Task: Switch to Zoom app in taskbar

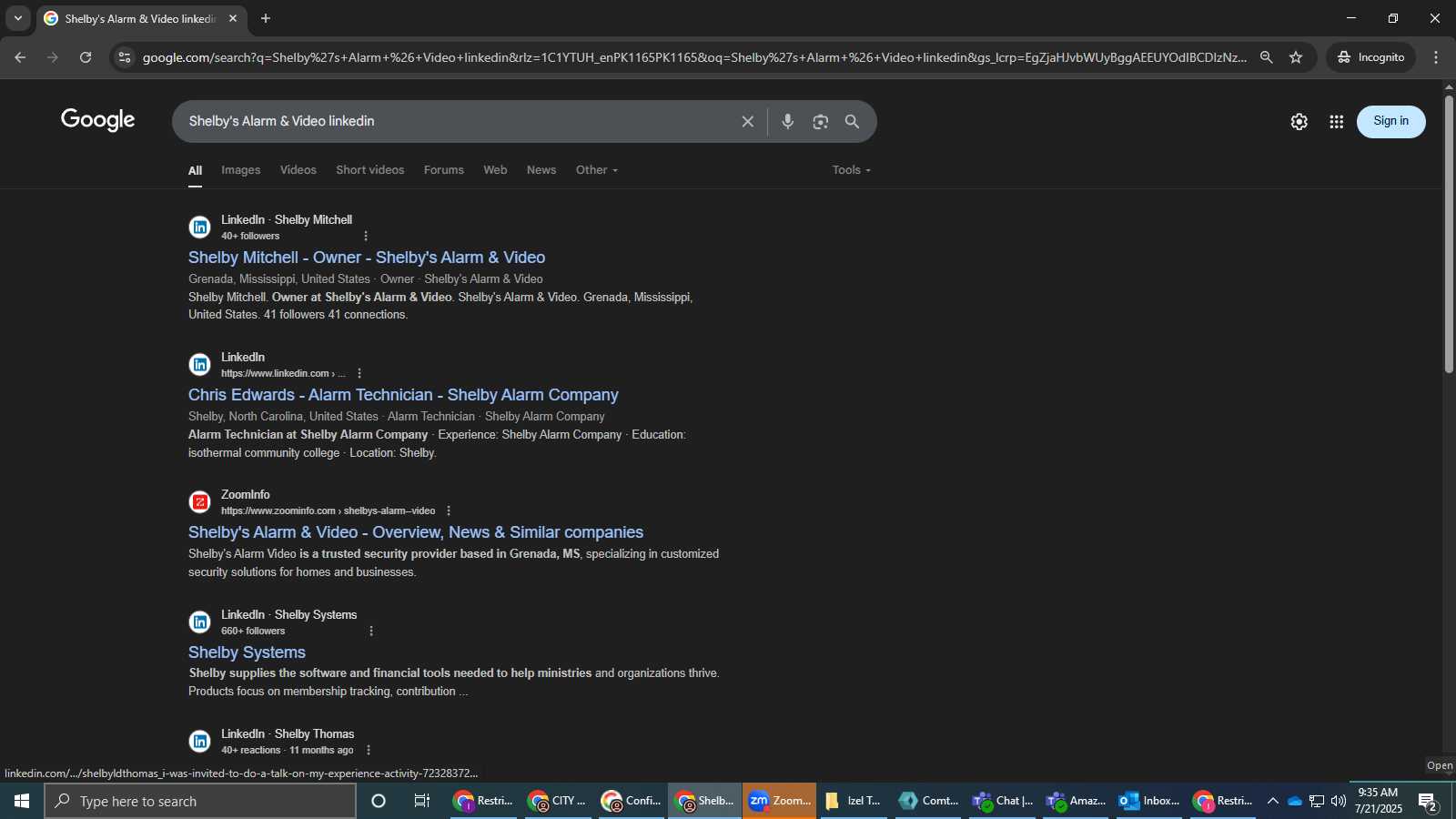Action: [x=779, y=801]
